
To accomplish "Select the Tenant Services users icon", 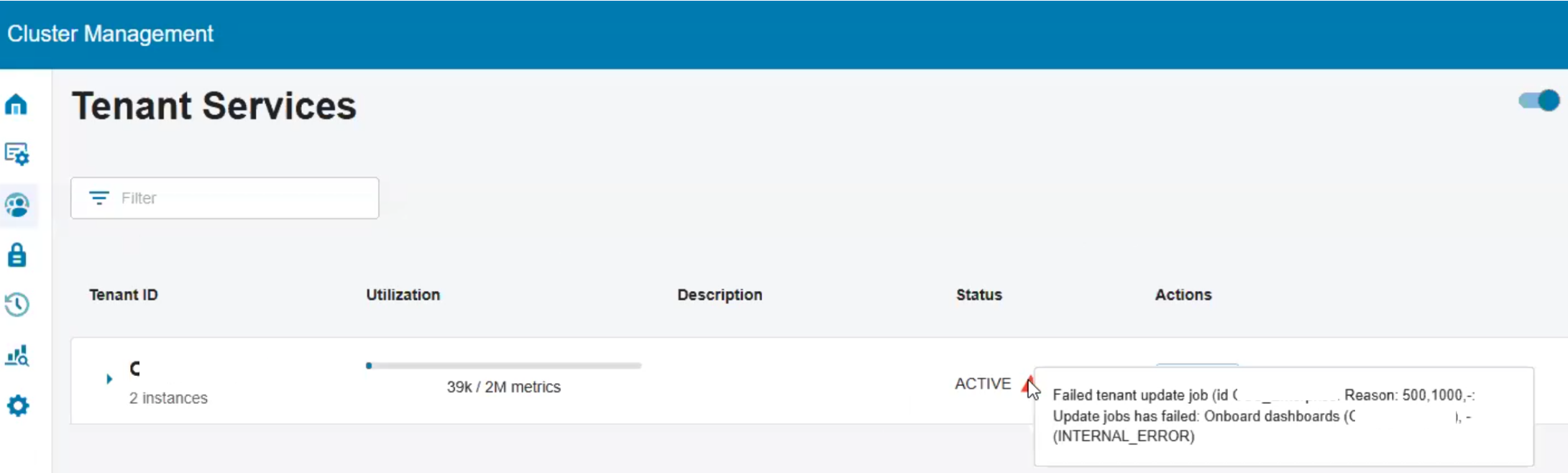I will 17,206.
